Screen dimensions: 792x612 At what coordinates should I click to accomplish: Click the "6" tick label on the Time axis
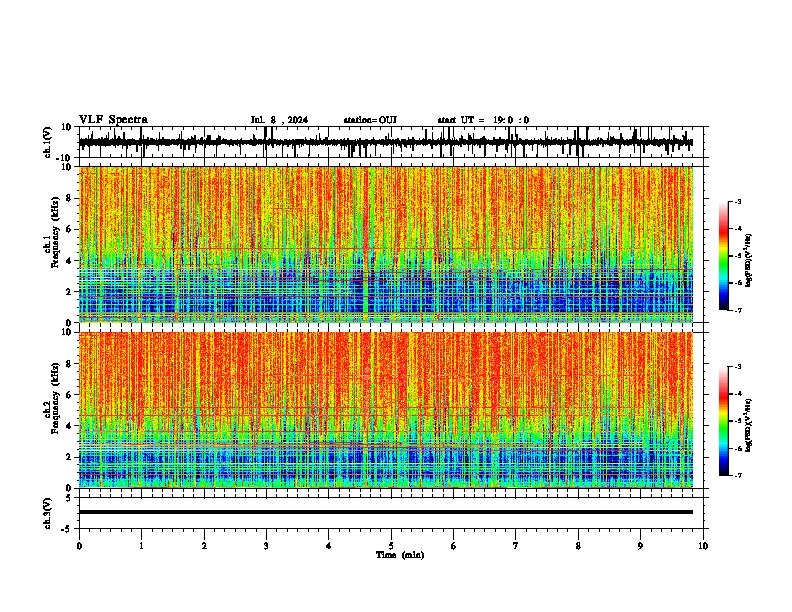[x=454, y=546]
